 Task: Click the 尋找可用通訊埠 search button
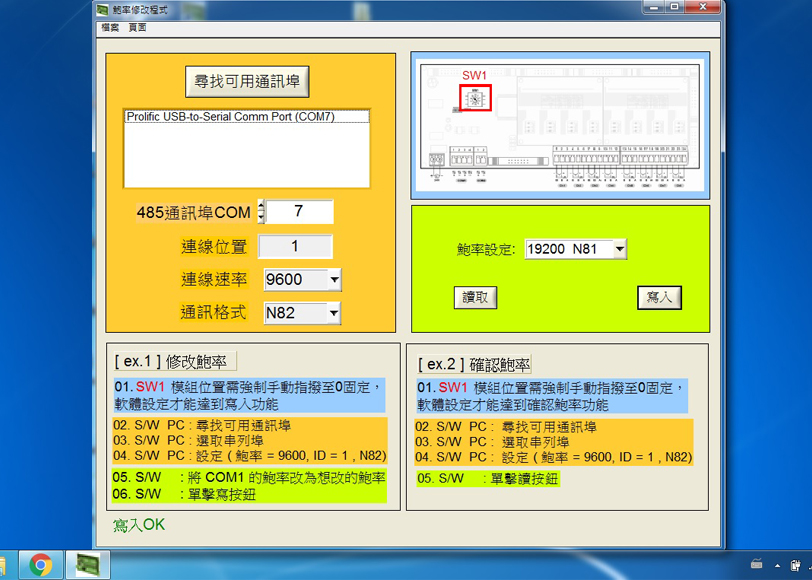pyautogui.click(x=248, y=81)
